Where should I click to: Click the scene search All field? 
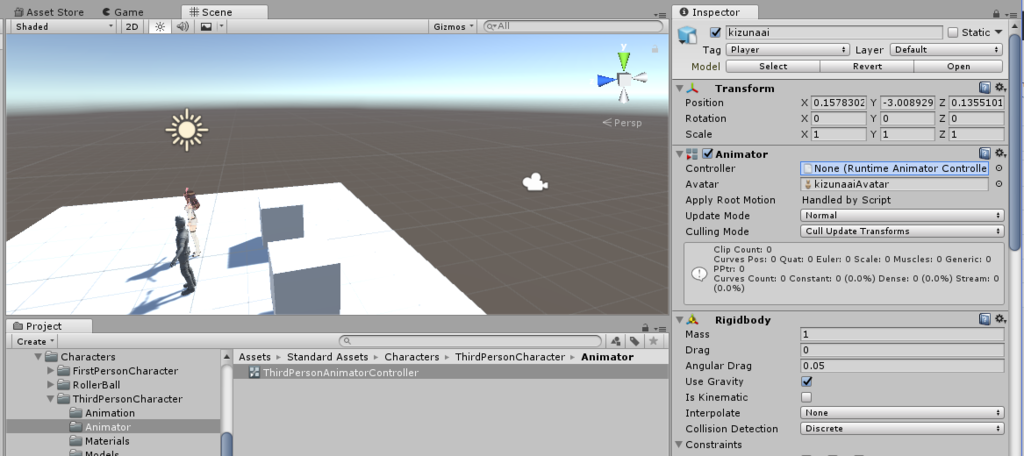pos(573,26)
